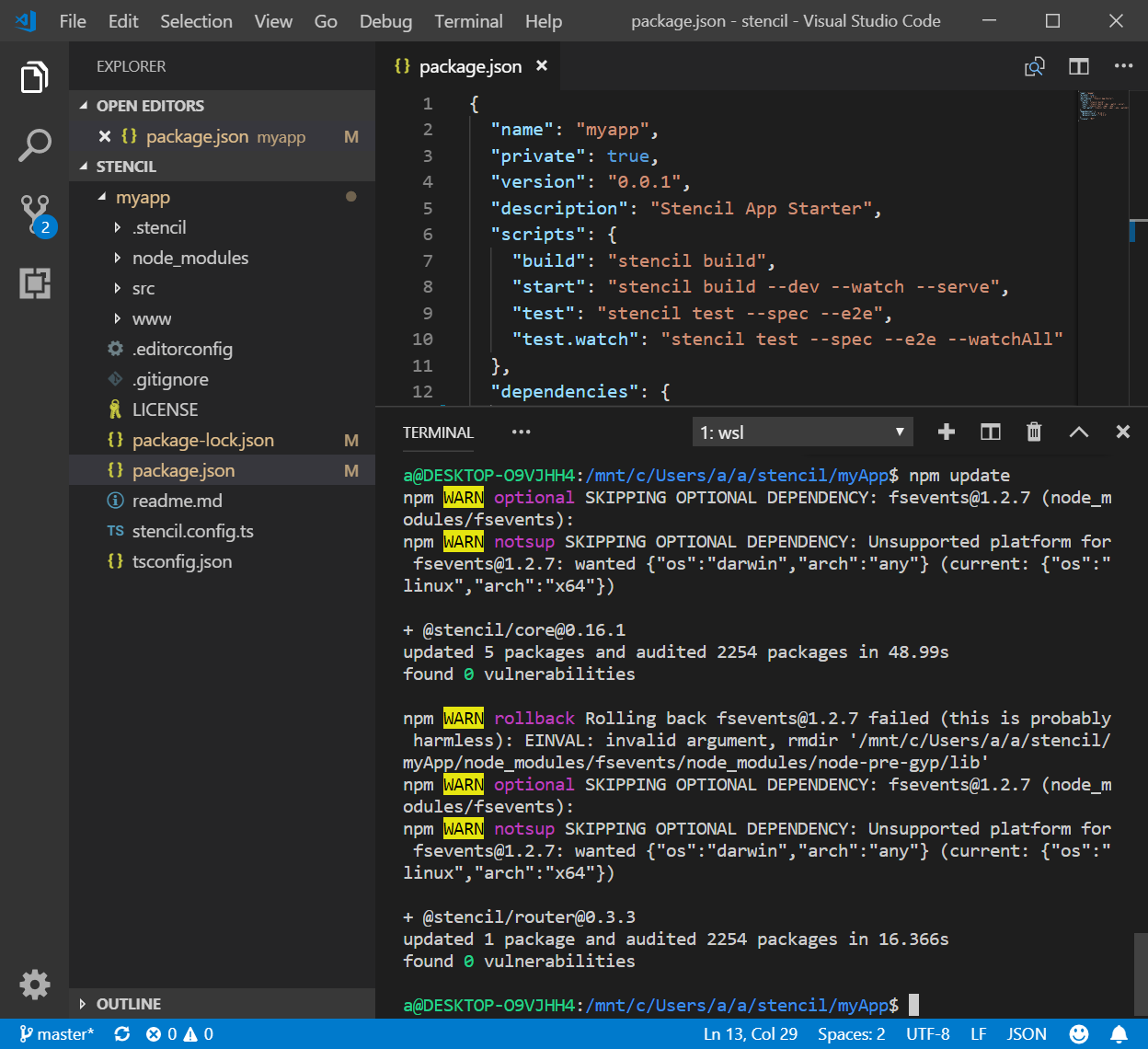Screen dimensions: 1148x1049
Task: Open the File menu
Action: [x=73, y=21]
